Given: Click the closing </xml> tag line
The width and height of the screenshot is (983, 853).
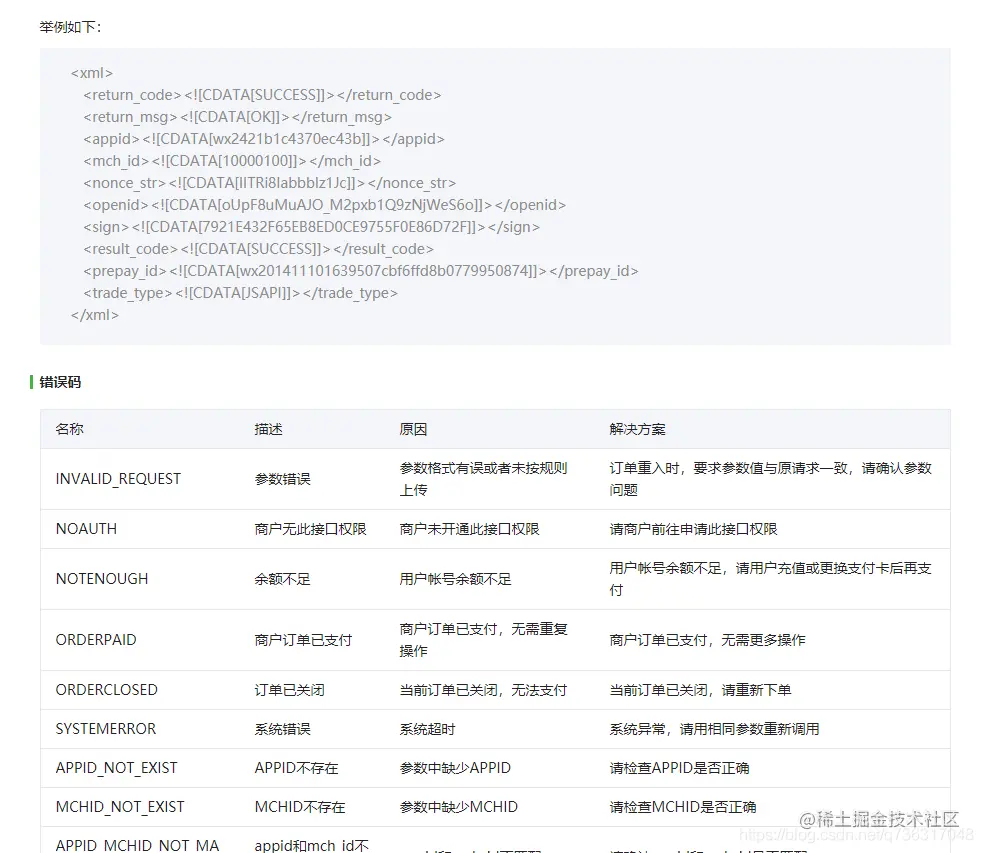Looking at the screenshot, I should (x=95, y=315).
